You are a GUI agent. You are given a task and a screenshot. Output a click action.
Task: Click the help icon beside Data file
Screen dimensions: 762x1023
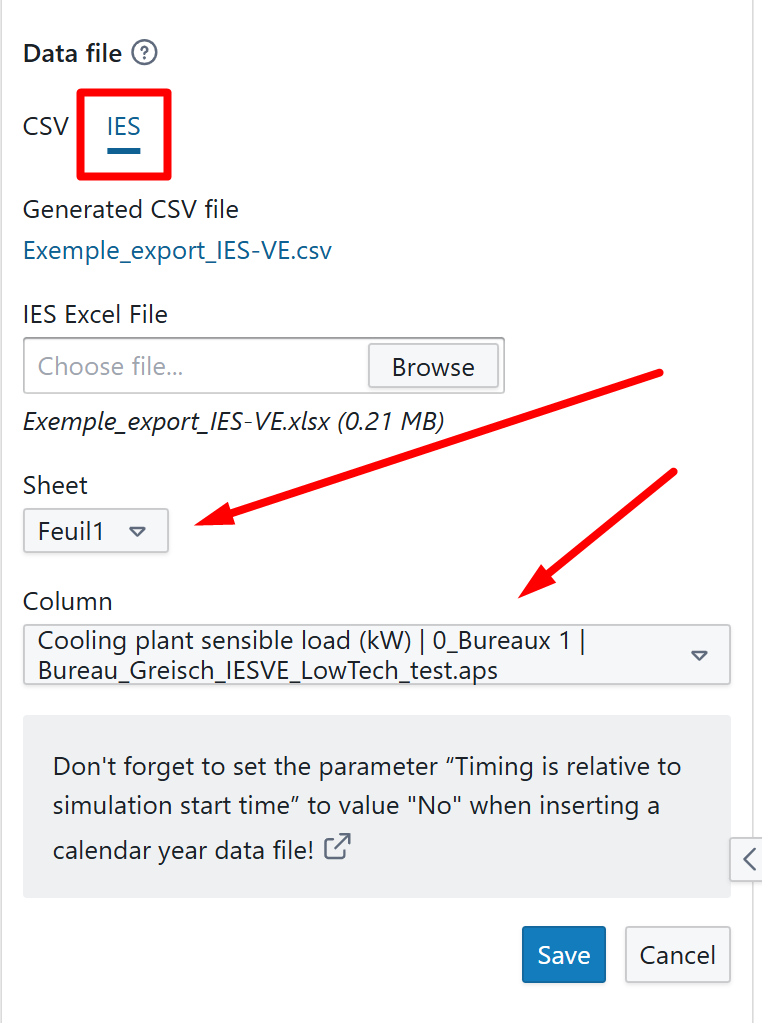145,53
